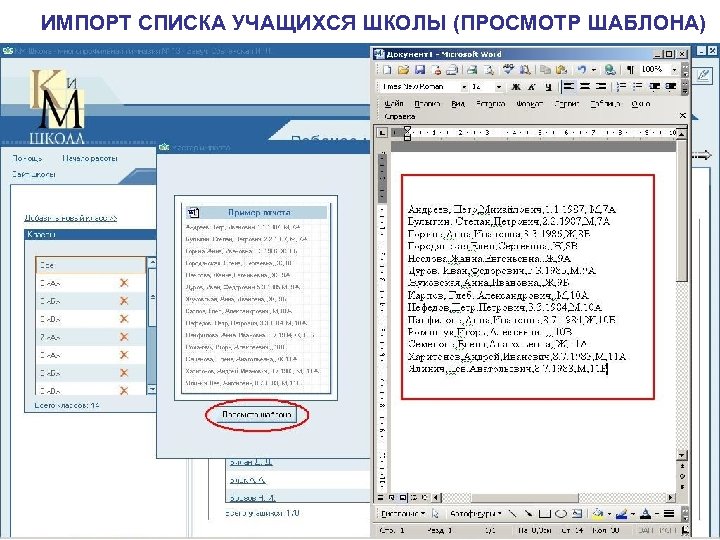720x540 pixels.
Task: Open the Справка menu in Word
Action: point(399,117)
